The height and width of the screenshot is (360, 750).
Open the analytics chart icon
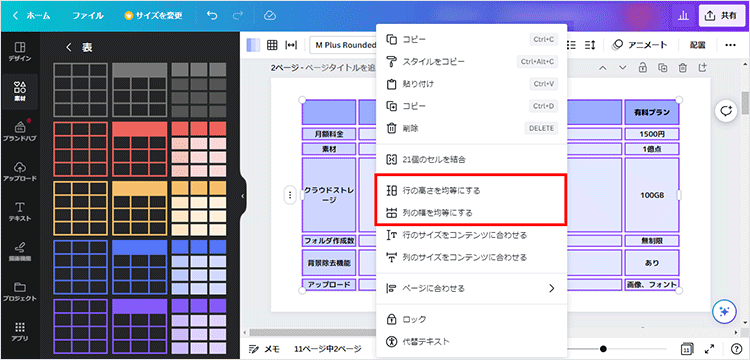tap(683, 16)
